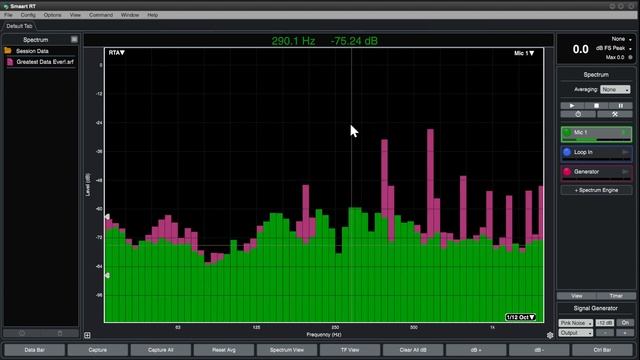
Task: Open the Options menu
Action: point(52,15)
